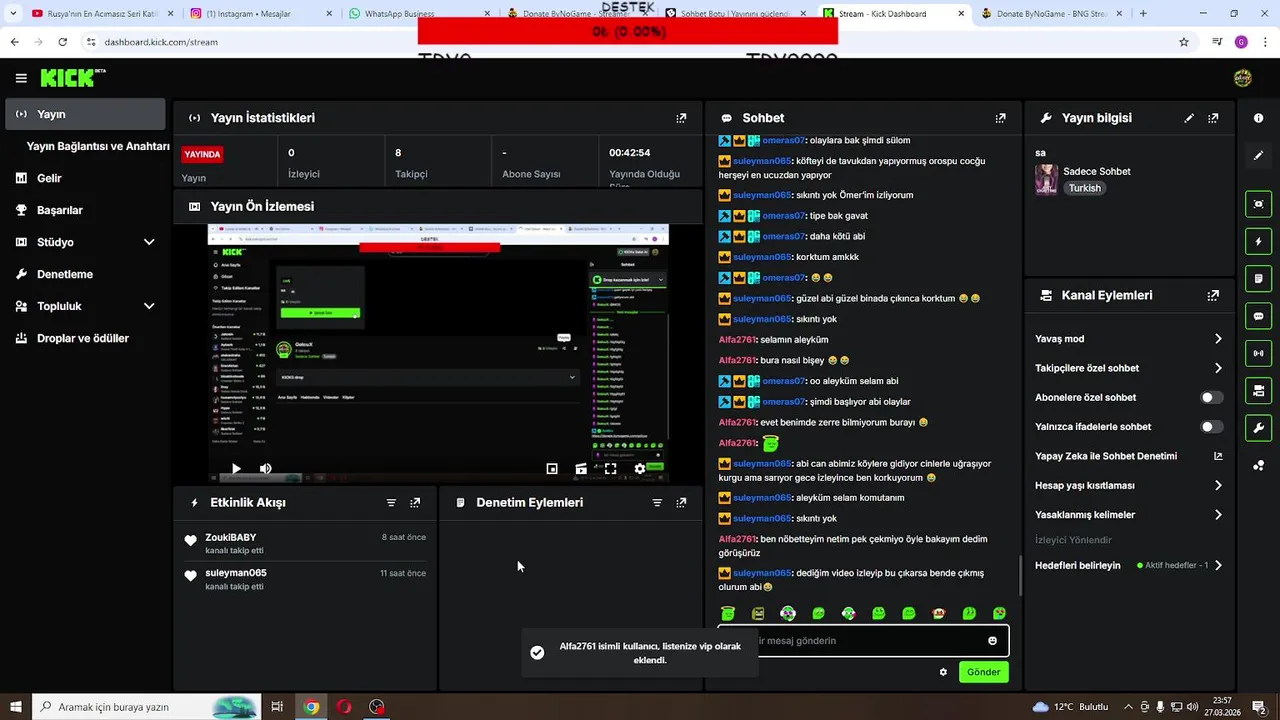Click the chat panel scrollbar
1280x720 pixels.
tap(1020, 575)
